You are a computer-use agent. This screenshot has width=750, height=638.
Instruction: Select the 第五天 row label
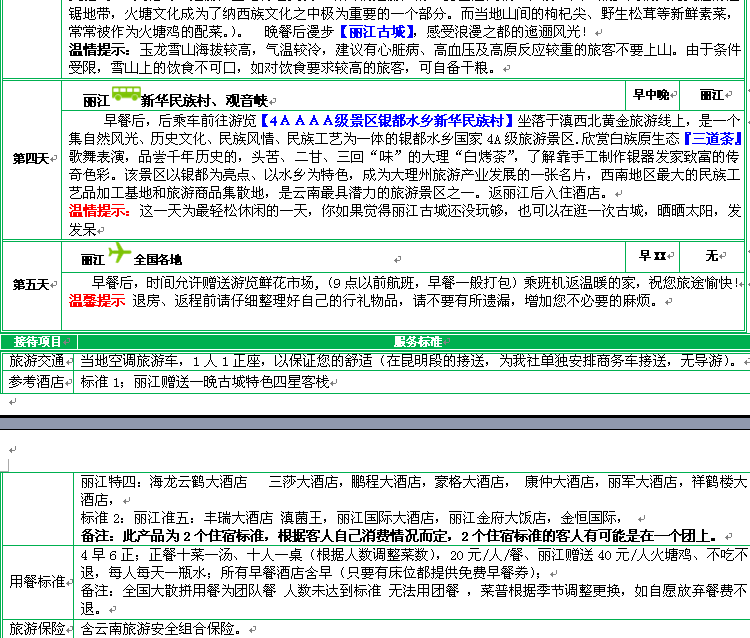coord(33,285)
